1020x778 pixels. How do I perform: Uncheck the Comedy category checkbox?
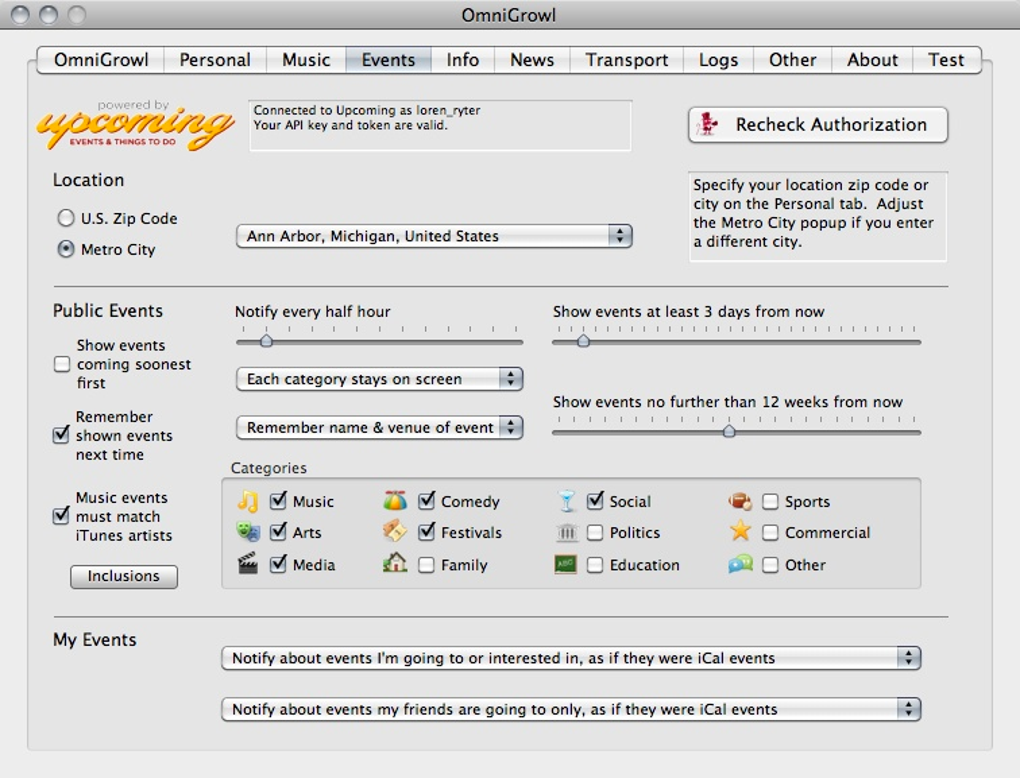[427, 500]
